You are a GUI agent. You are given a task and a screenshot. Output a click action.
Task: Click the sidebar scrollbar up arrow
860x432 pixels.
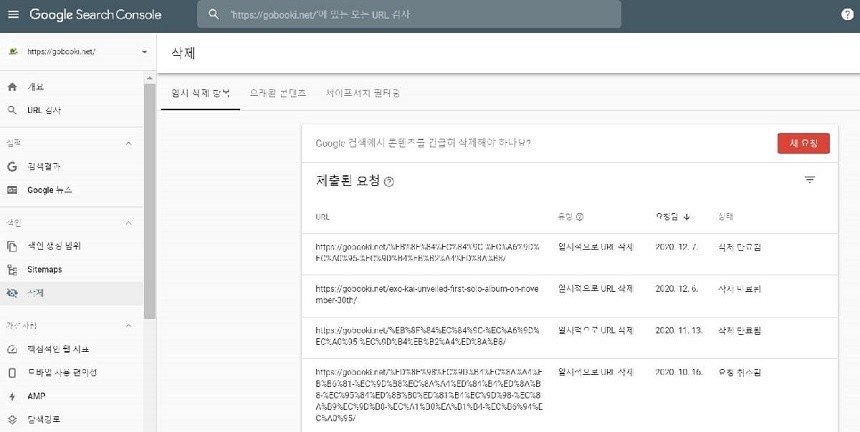point(150,78)
